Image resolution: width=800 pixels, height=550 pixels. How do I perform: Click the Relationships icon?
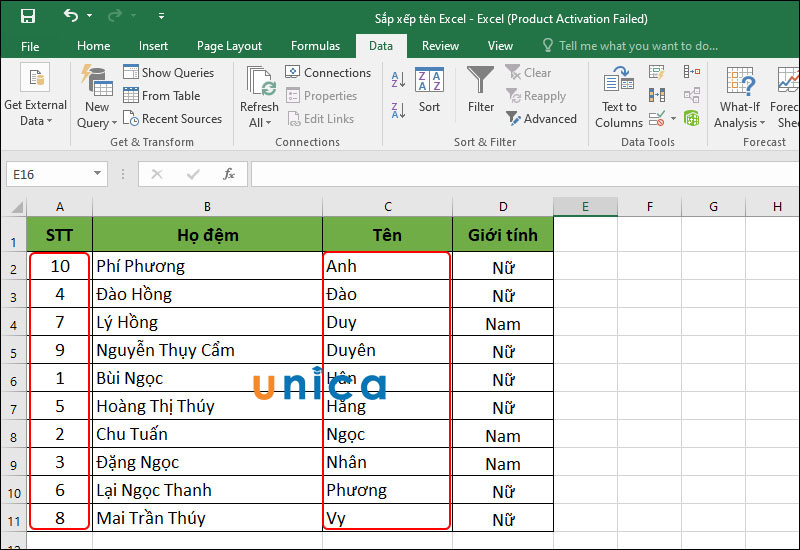(692, 95)
